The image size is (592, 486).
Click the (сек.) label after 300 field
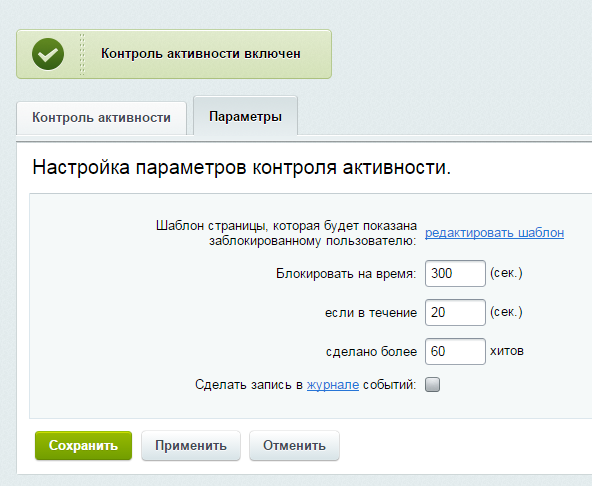506,273
